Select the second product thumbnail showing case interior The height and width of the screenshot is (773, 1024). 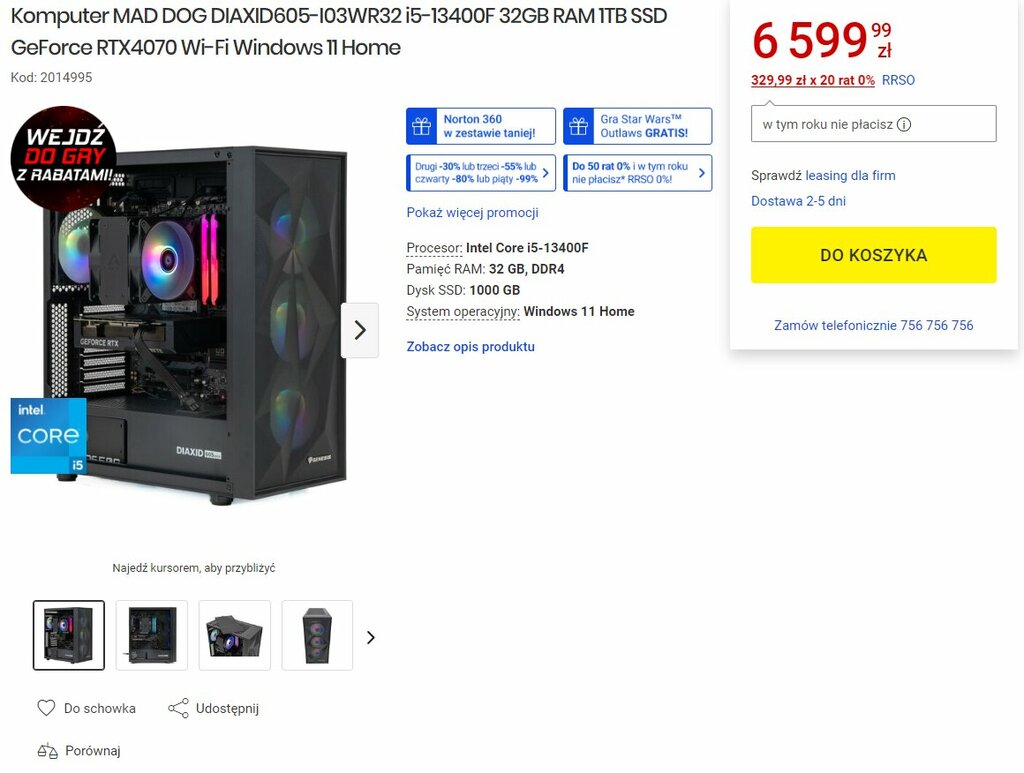(152, 635)
